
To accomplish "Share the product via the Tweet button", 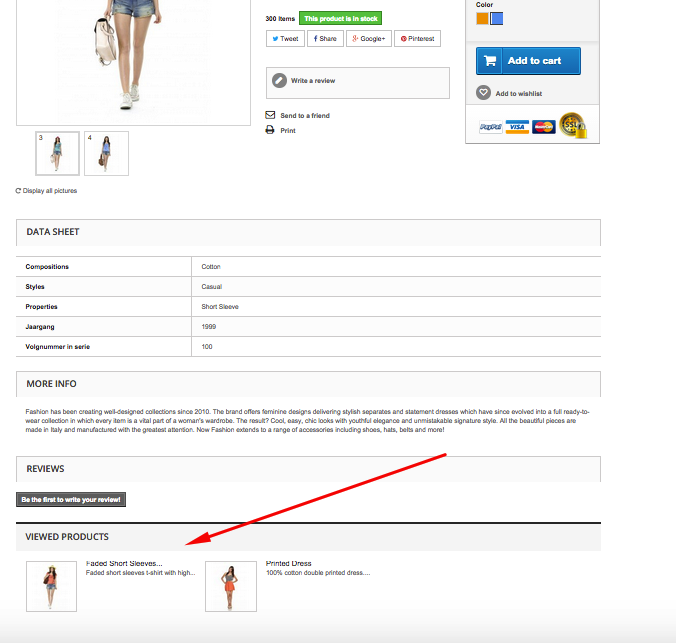I will point(285,38).
